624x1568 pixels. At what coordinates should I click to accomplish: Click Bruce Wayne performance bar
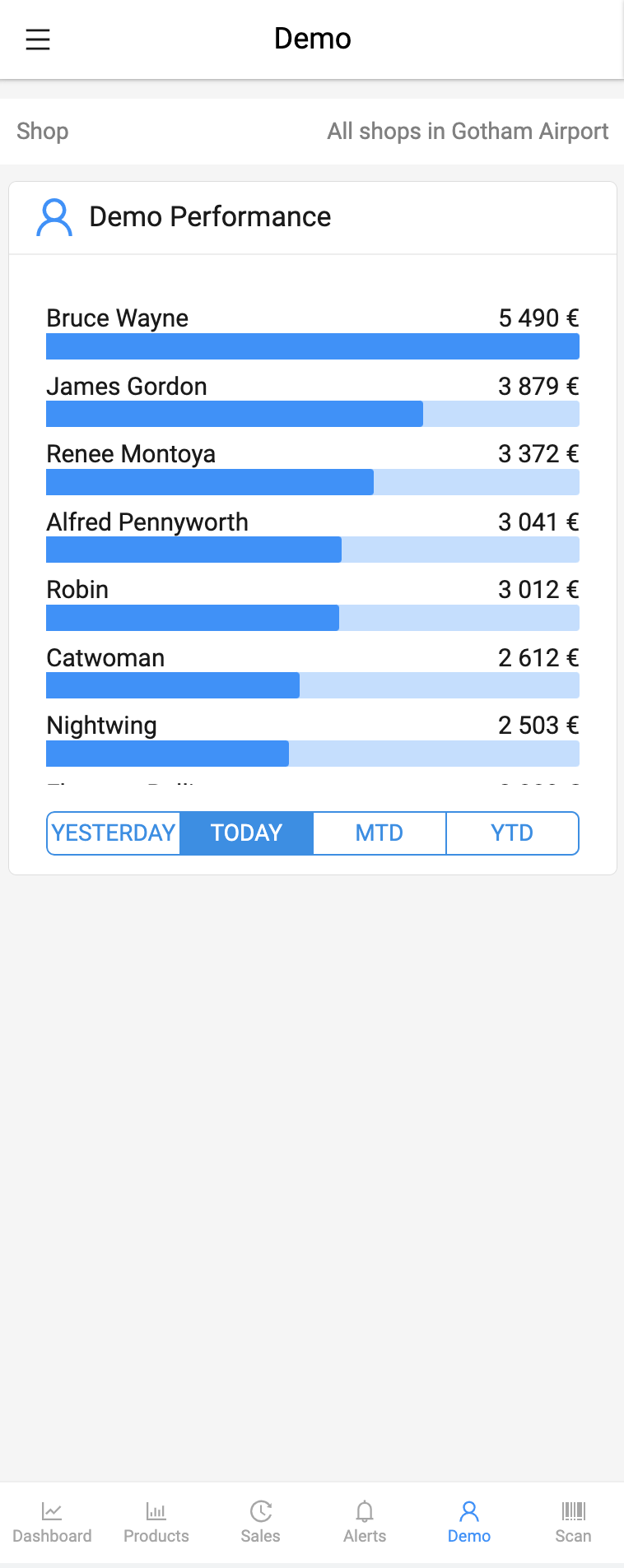pyautogui.click(x=313, y=346)
